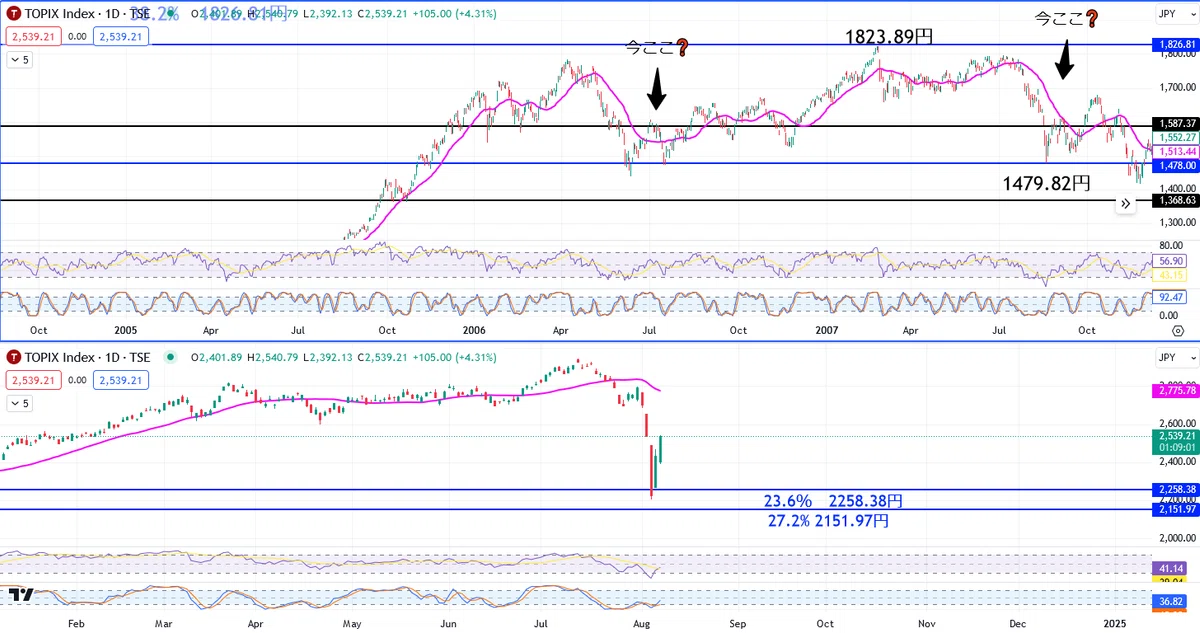The image size is (1200, 633).
Task: Click the magenta 2,775.78 moving average label
Action: [x=1175, y=391]
